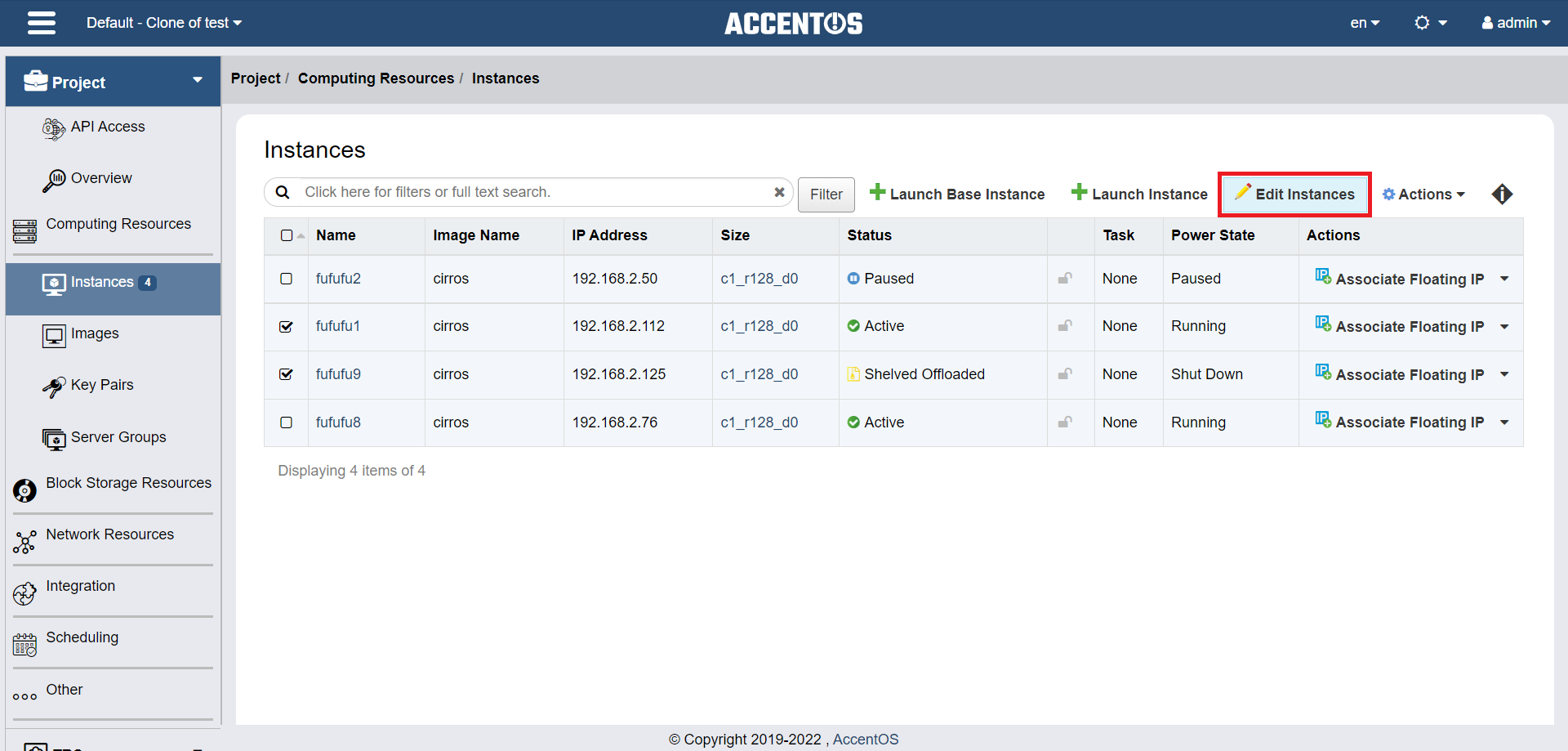Click the Active status icon for fufufu8
Screen dimensions: 1568x751
click(853, 422)
